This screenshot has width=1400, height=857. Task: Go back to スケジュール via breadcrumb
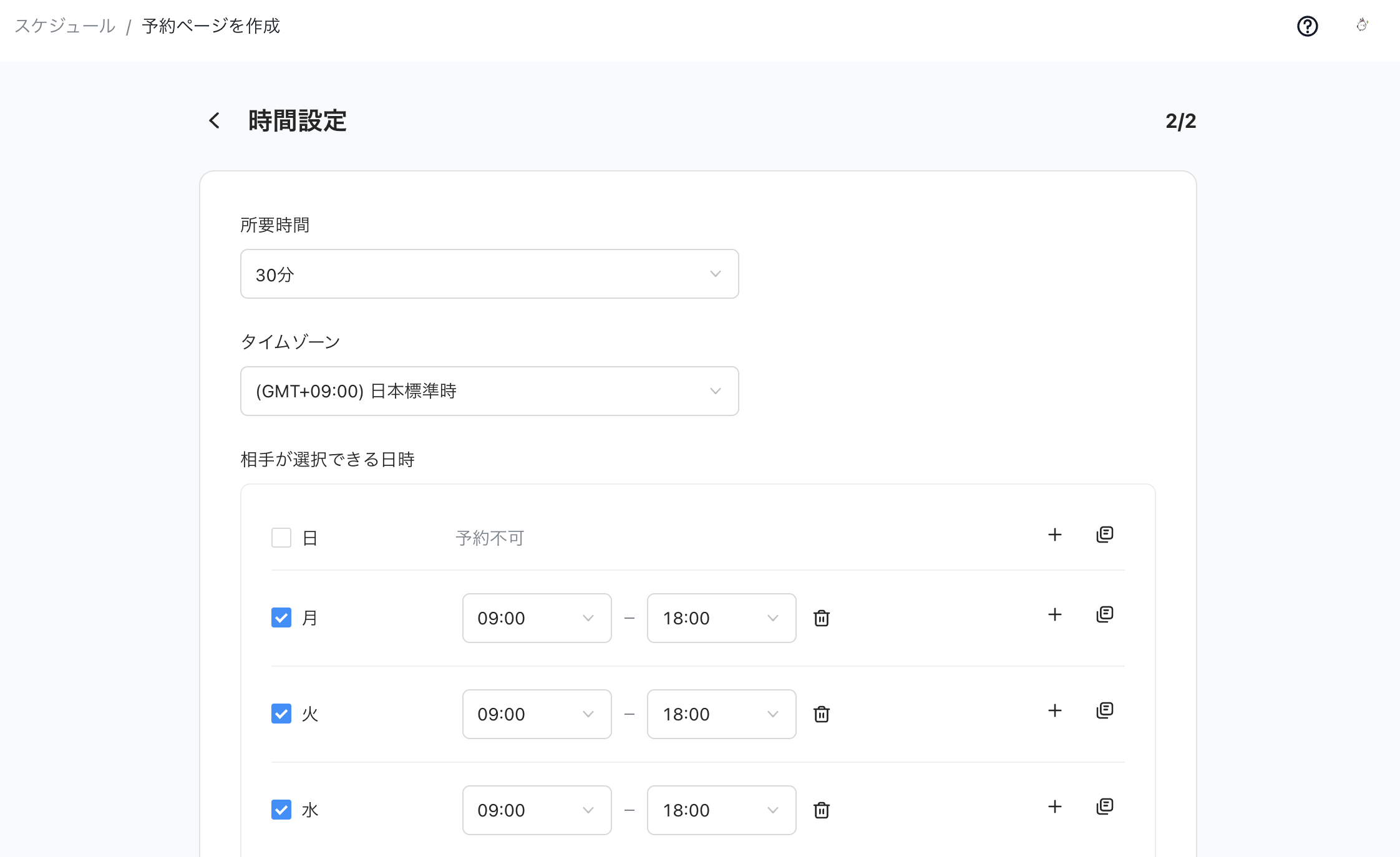tap(63, 26)
